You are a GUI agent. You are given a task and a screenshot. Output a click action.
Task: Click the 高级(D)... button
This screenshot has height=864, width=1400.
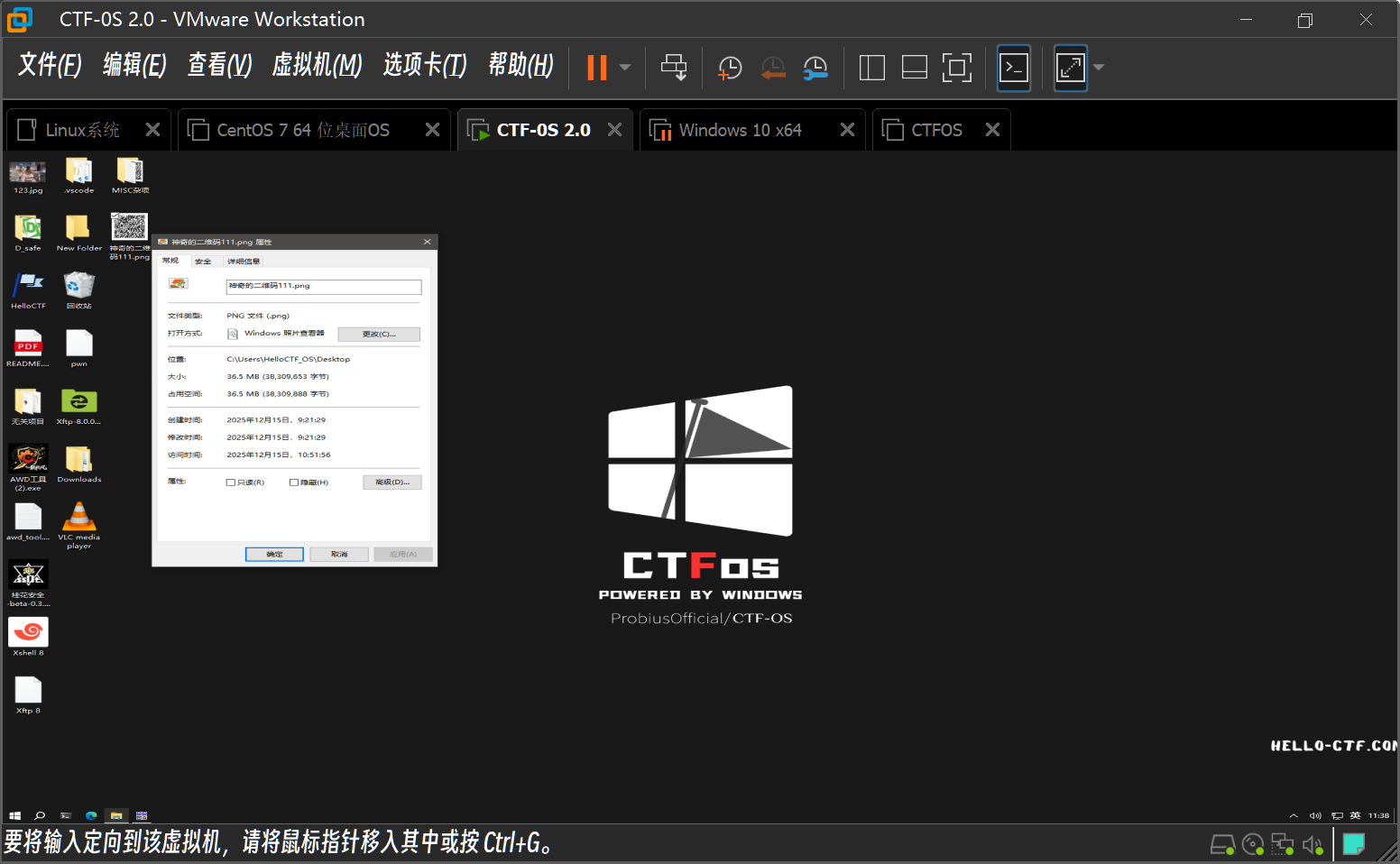tap(392, 482)
